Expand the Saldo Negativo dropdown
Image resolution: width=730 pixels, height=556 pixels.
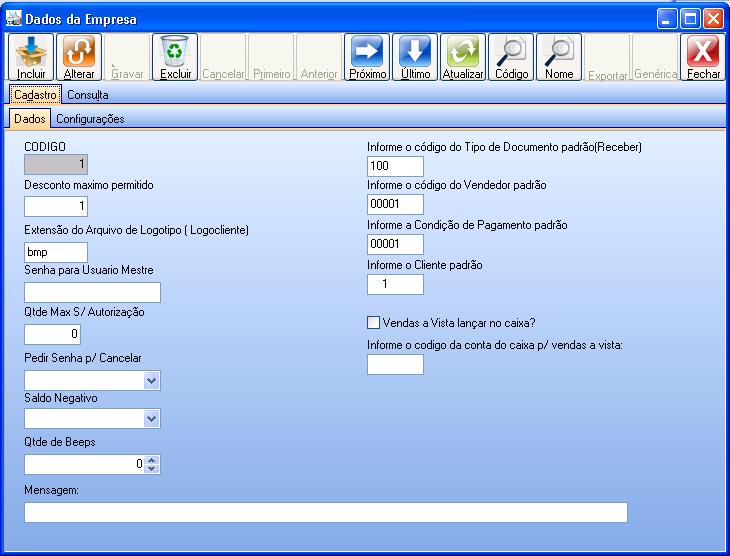pos(151,419)
